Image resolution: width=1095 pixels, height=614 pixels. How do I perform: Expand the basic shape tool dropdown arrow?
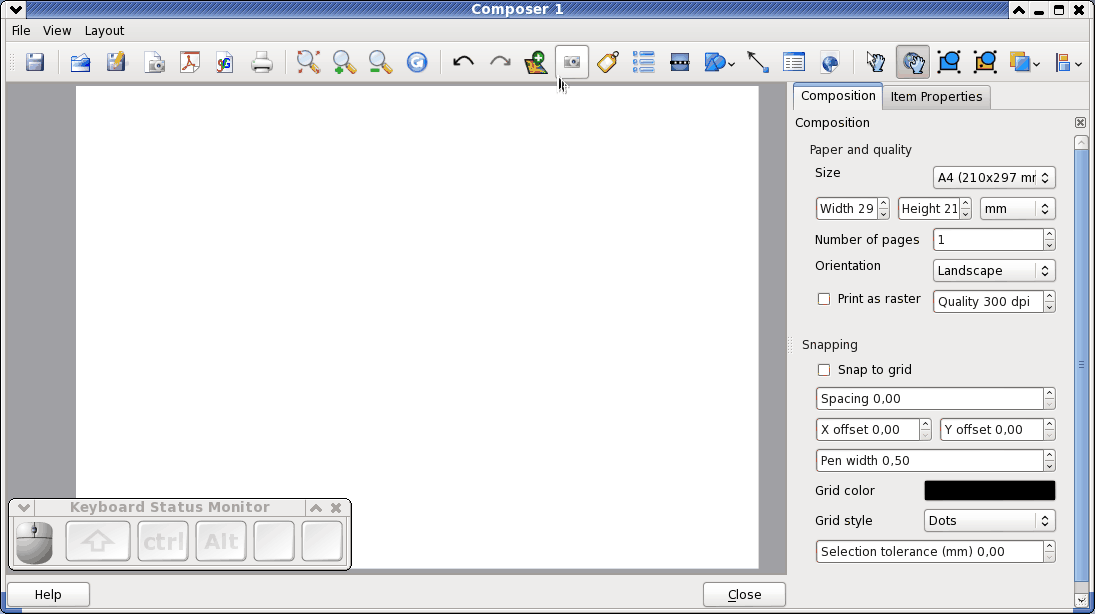click(x=731, y=64)
